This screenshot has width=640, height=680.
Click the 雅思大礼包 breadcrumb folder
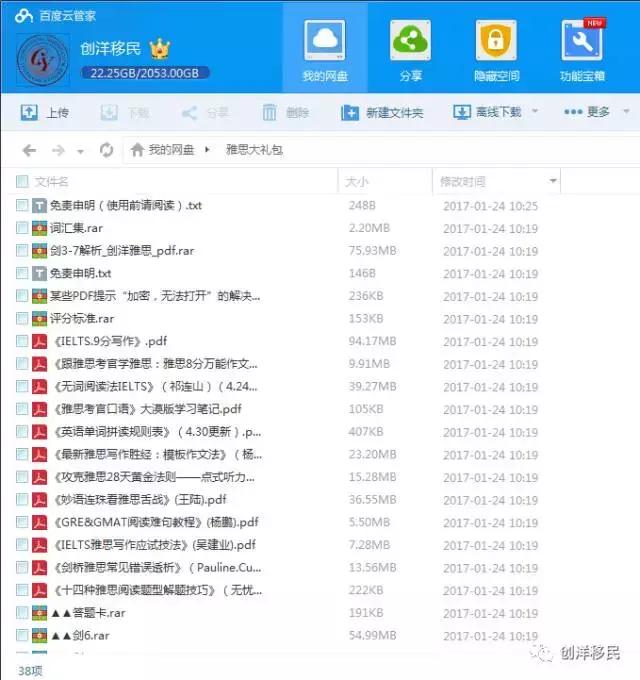point(254,150)
